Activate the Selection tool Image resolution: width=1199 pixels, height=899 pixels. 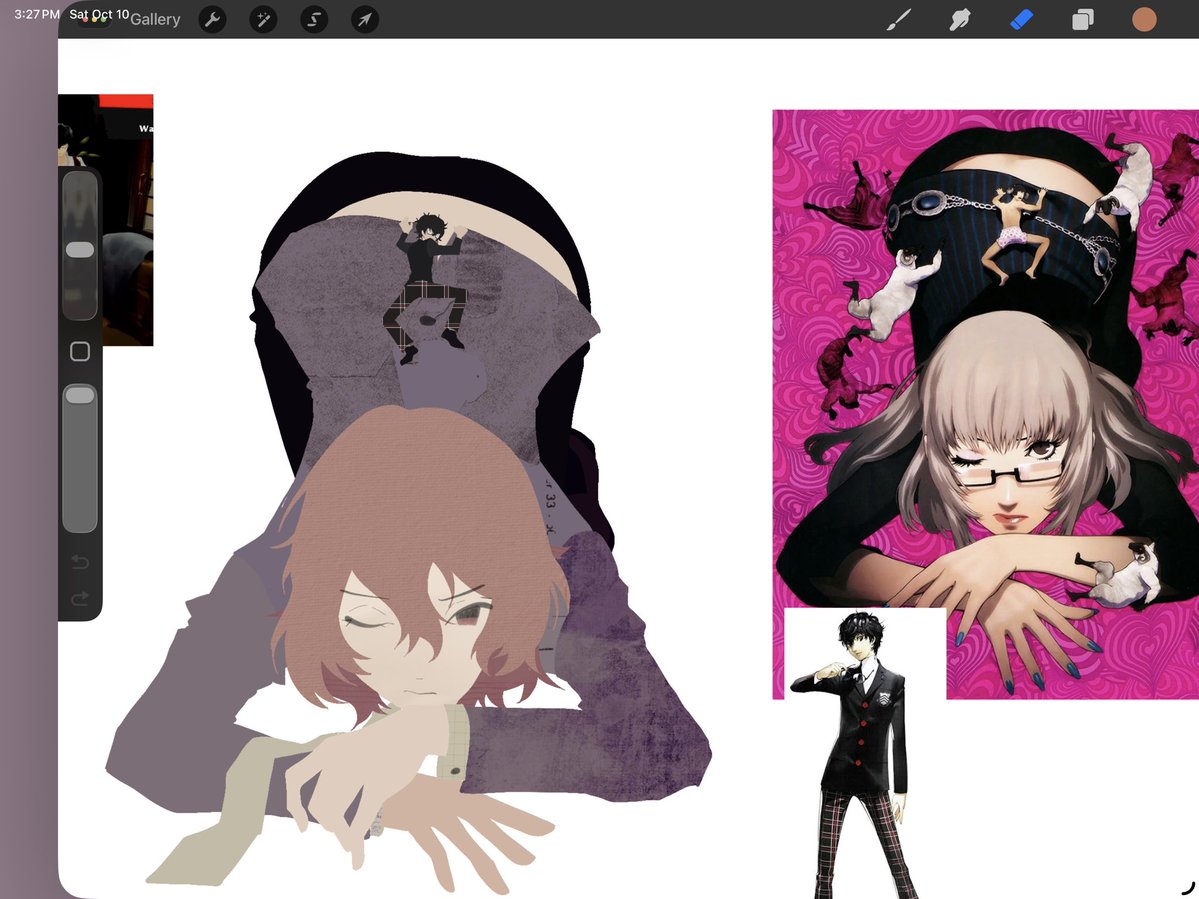point(314,20)
